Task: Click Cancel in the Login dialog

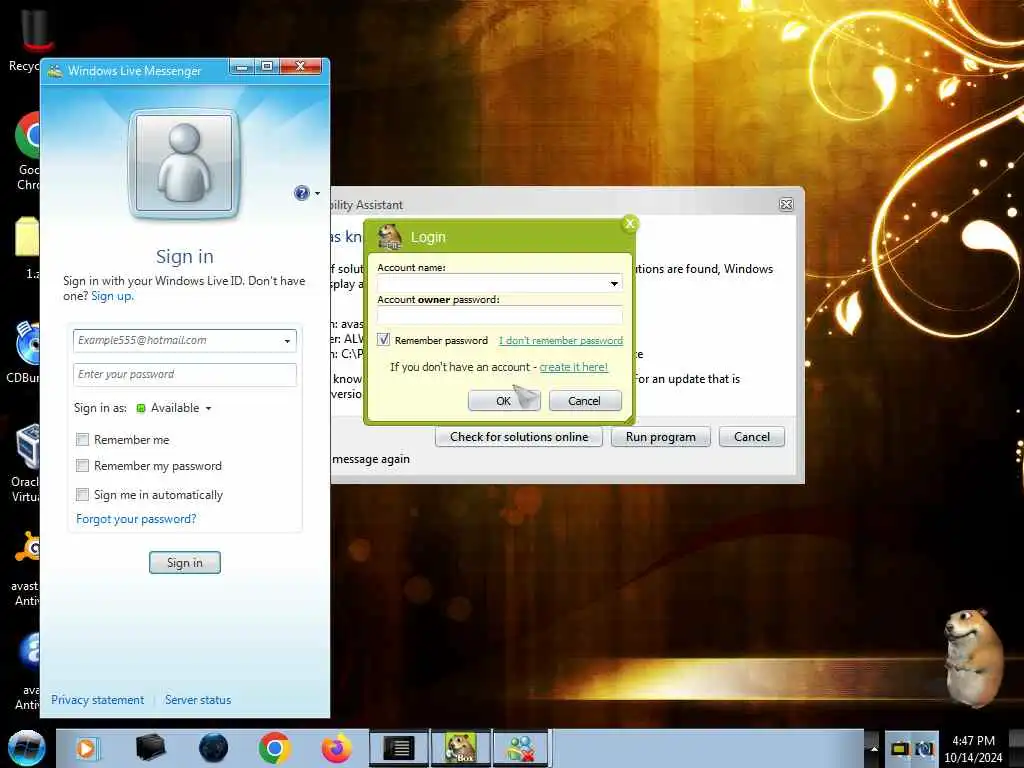Action: (584, 401)
